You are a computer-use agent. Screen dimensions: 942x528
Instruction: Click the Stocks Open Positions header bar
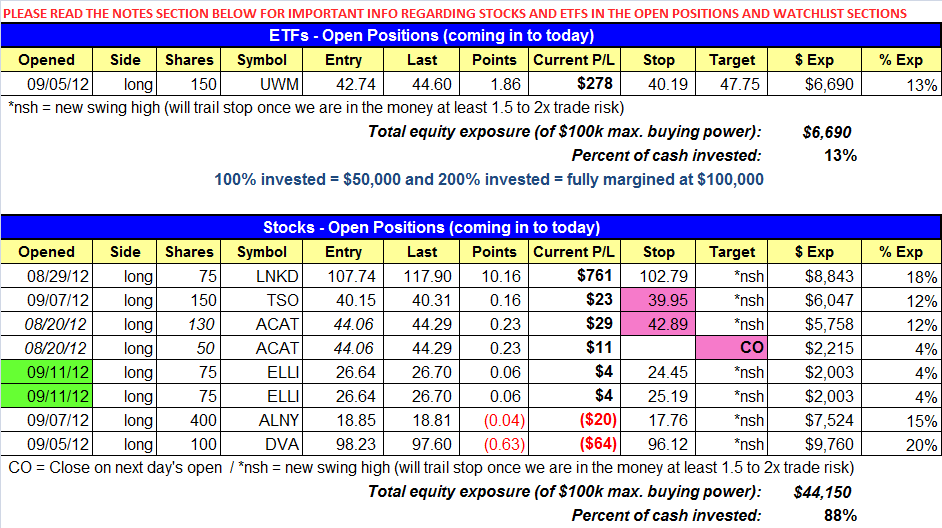coord(470,228)
